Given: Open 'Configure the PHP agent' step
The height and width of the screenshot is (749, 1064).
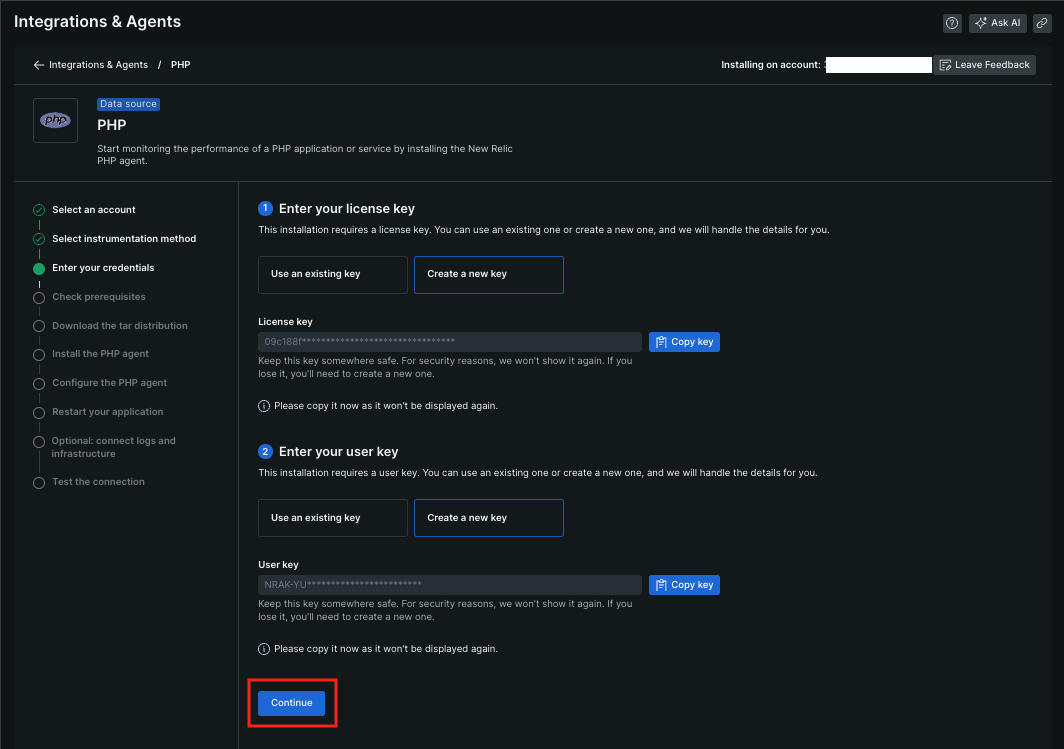Looking at the screenshot, I should pos(109,383).
